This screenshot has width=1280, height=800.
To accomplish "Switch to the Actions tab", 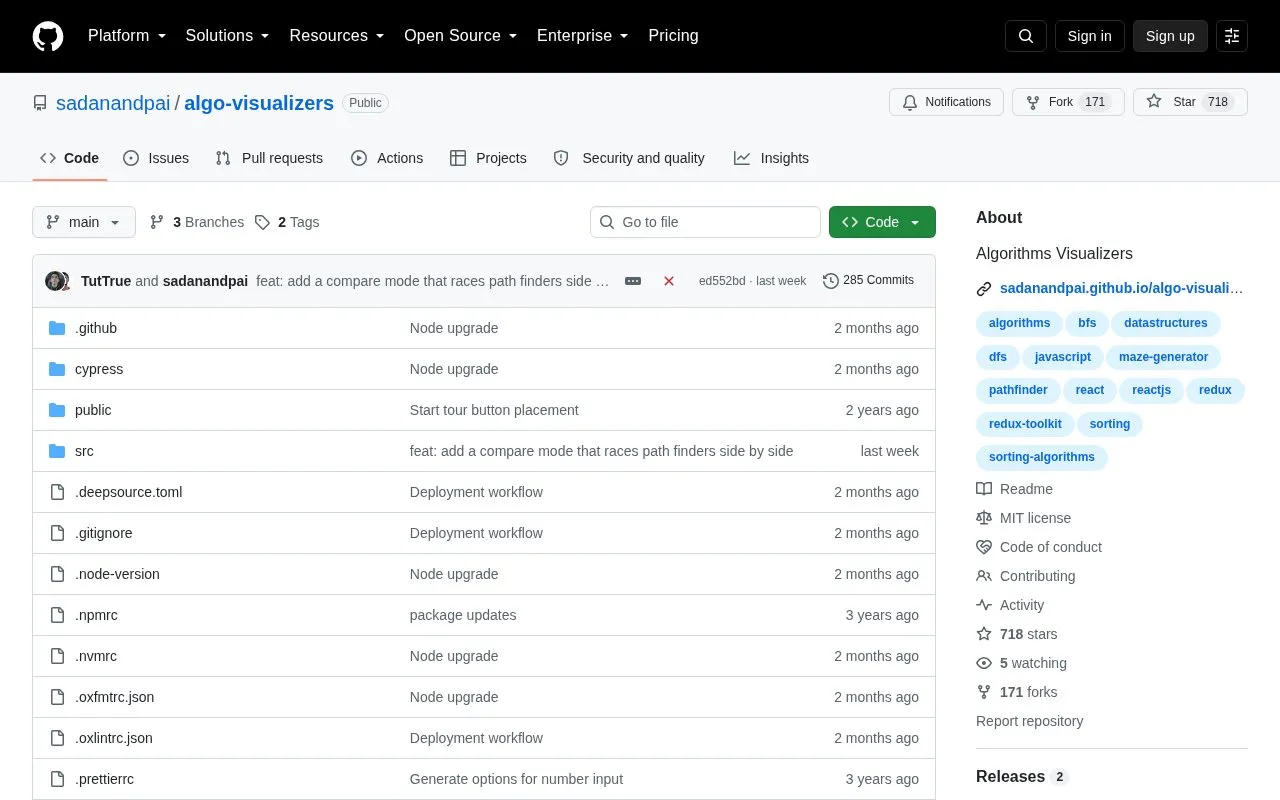I will click(387, 158).
